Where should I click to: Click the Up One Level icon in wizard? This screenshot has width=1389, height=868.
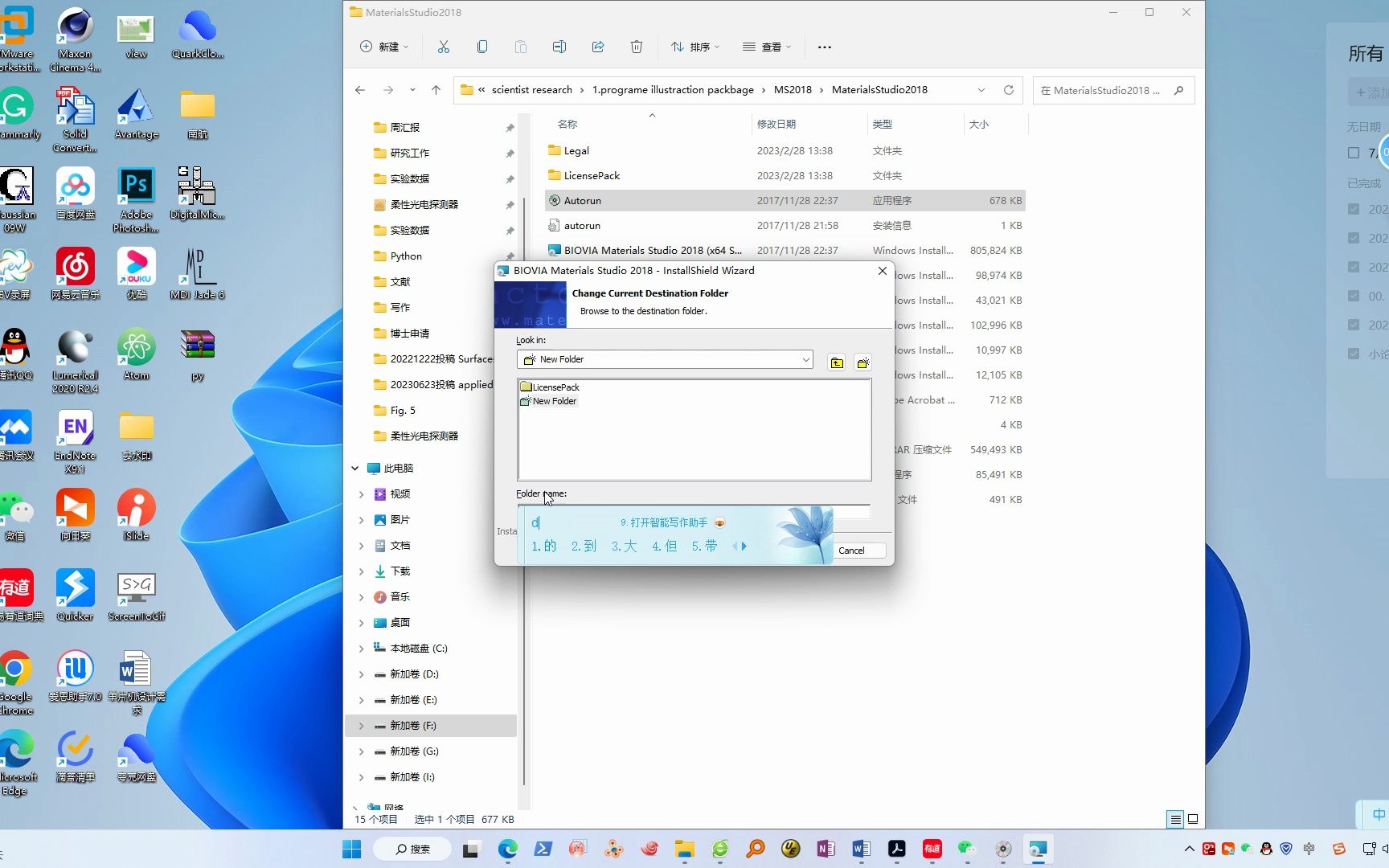pos(837,362)
